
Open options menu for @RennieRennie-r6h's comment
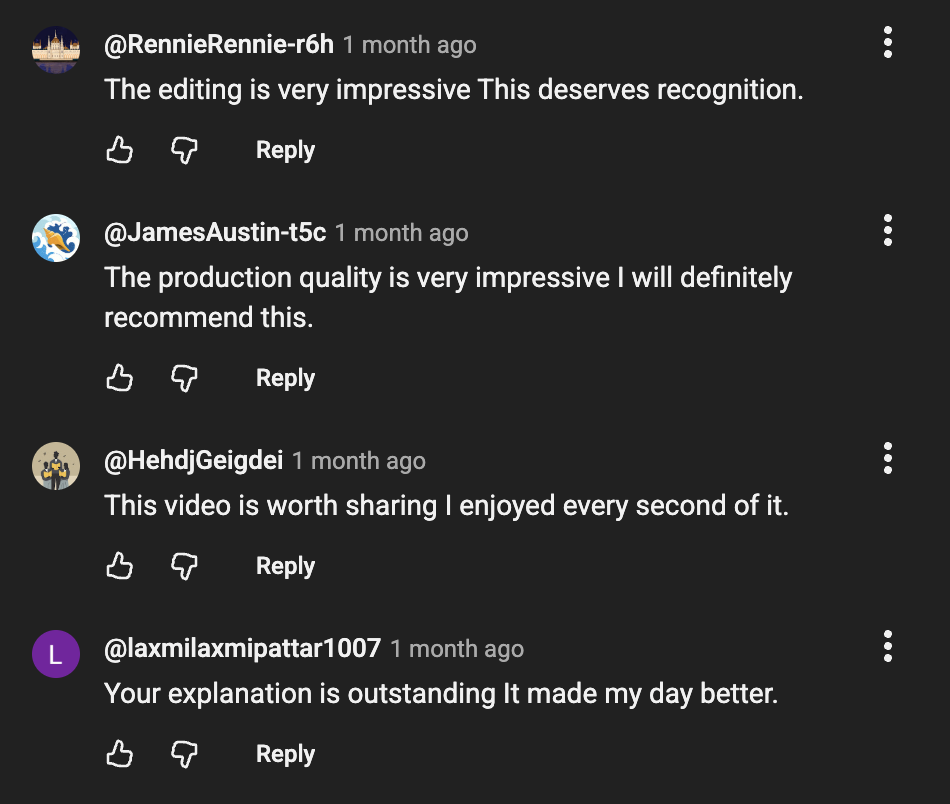(x=887, y=43)
